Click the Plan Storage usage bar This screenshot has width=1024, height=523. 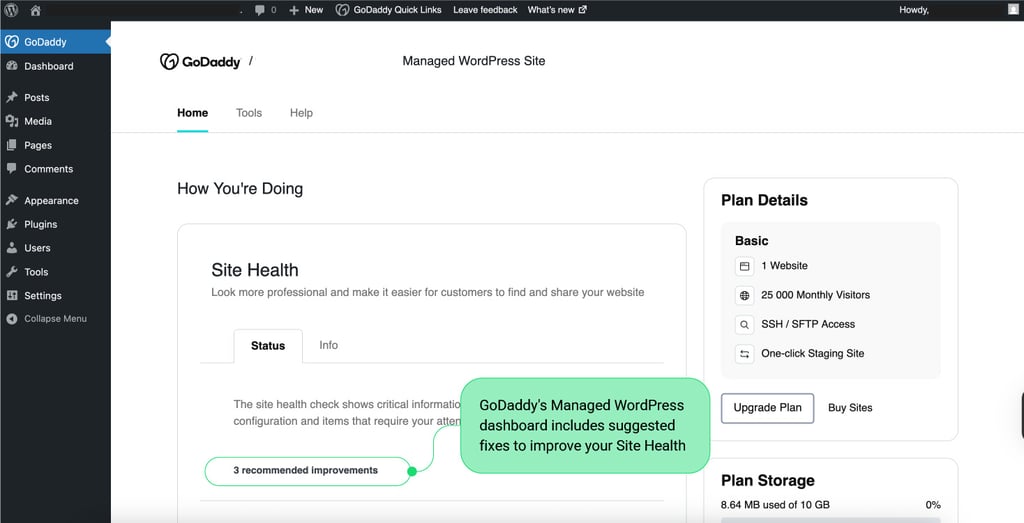[831, 520]
